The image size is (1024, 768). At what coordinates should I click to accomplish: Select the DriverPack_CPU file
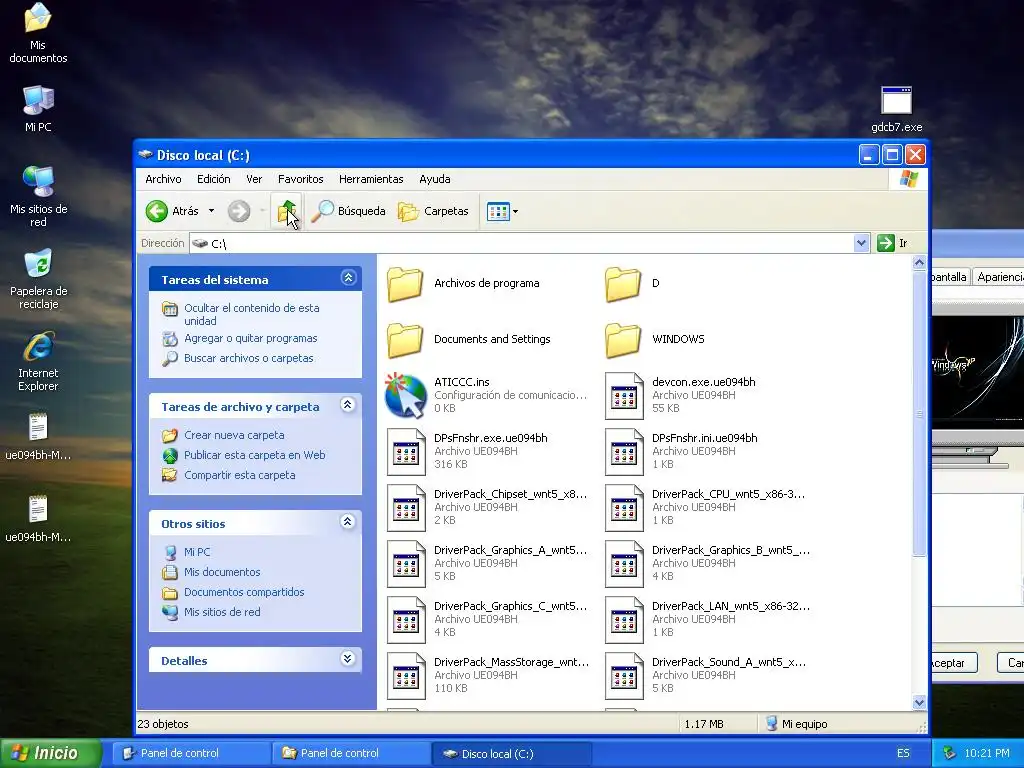[x=705, y=507]
